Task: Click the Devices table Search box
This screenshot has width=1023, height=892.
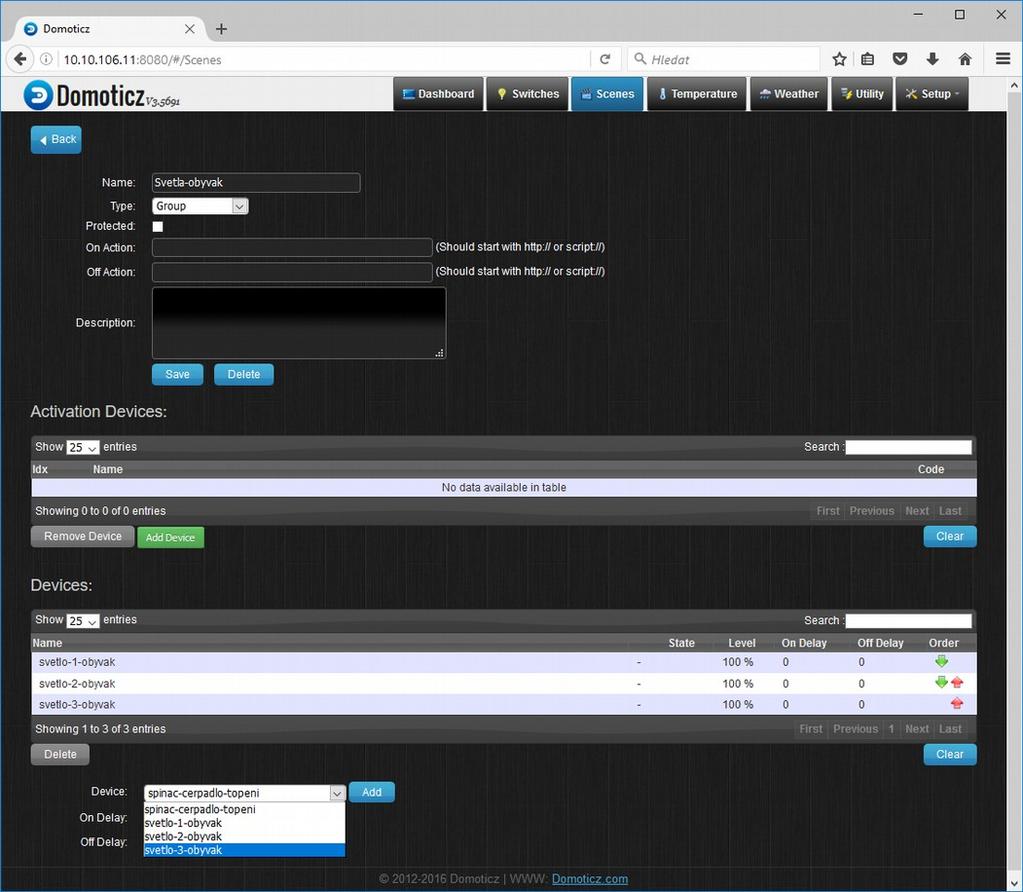Action: 908,621
